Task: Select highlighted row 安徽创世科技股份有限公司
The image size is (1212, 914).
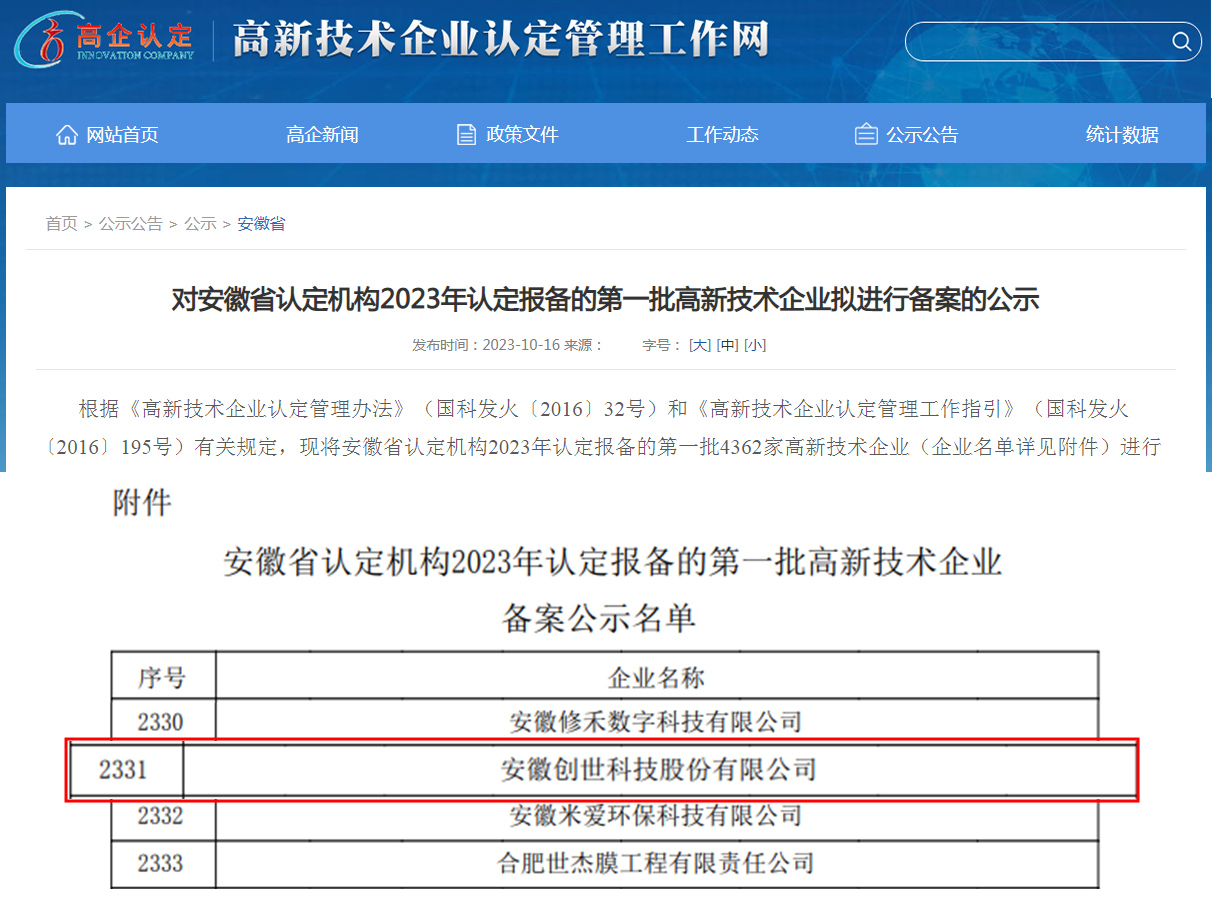Action: tap(658, 770)
